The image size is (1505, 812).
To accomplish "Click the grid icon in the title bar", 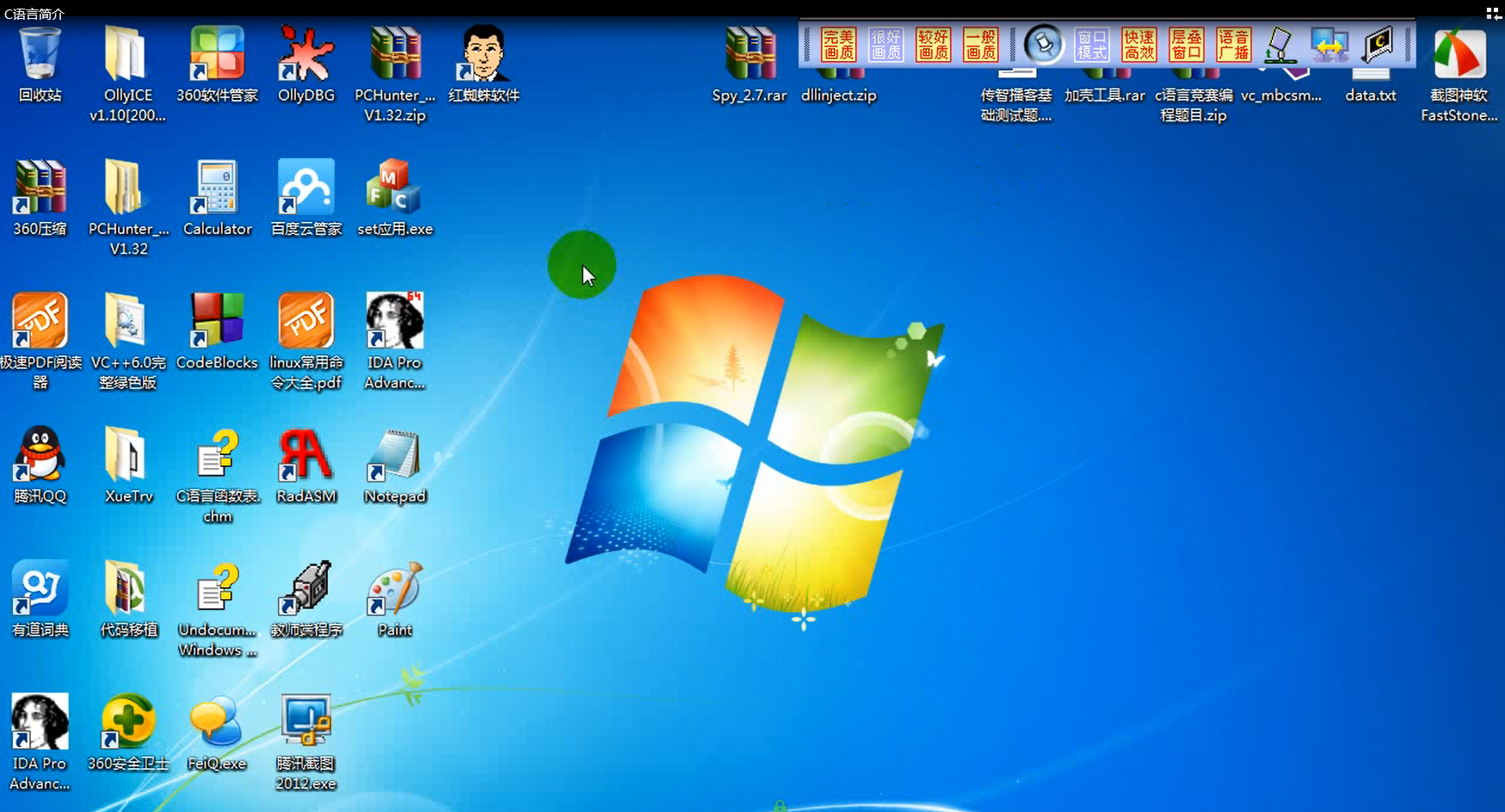I will click(x=1493, y=14).
